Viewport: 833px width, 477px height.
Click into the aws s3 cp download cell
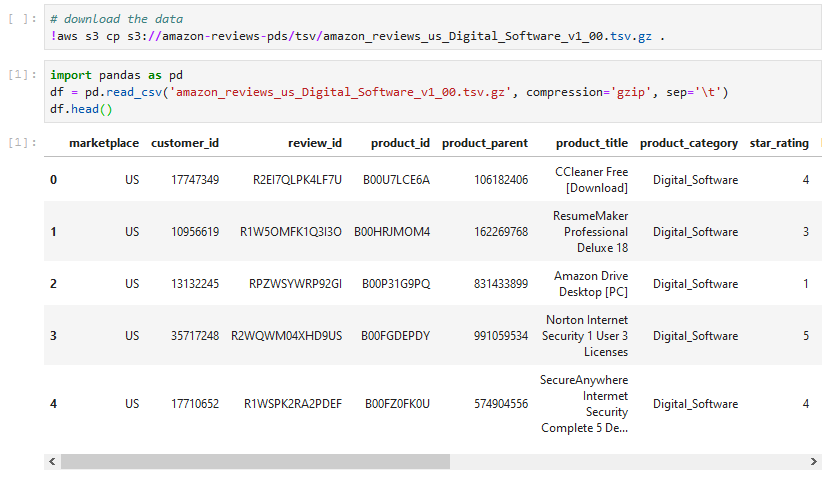[400, 28]
